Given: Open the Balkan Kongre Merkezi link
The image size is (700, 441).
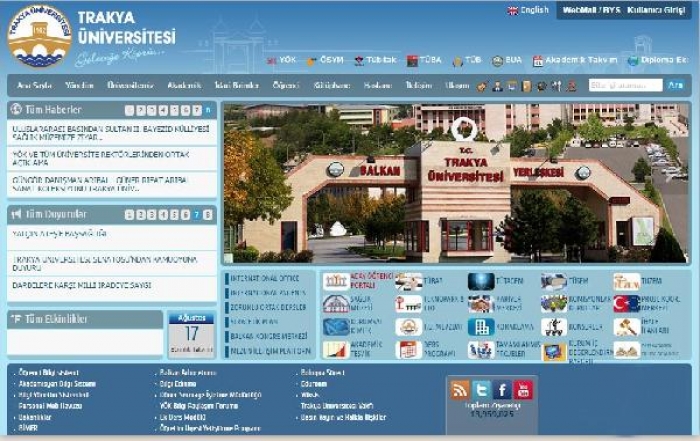Looking at the screenshot, I should tap(268, 336).
